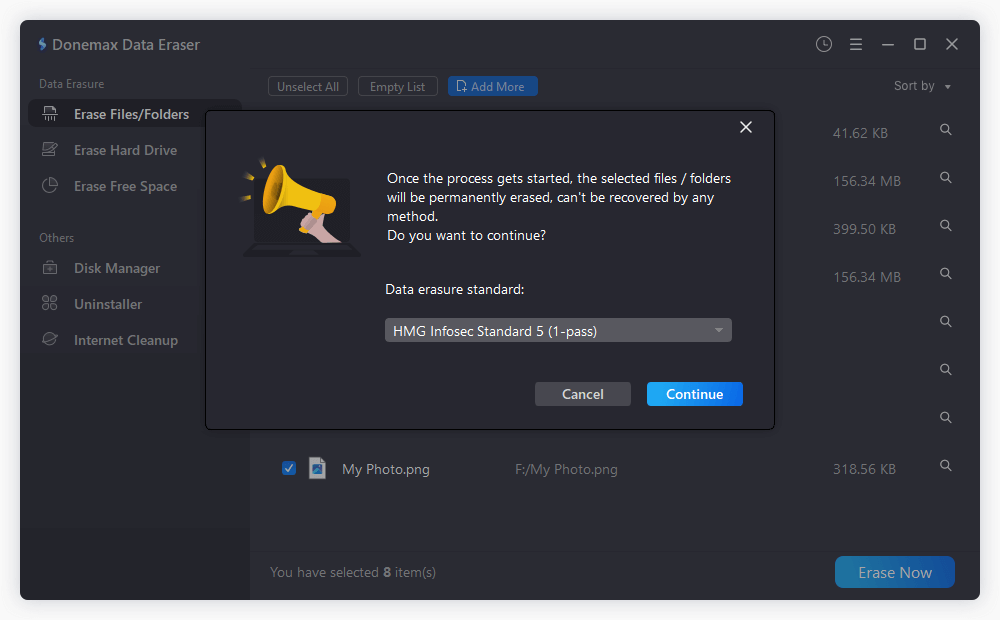Click the clock history icon in the titlebar

(824, 44)
